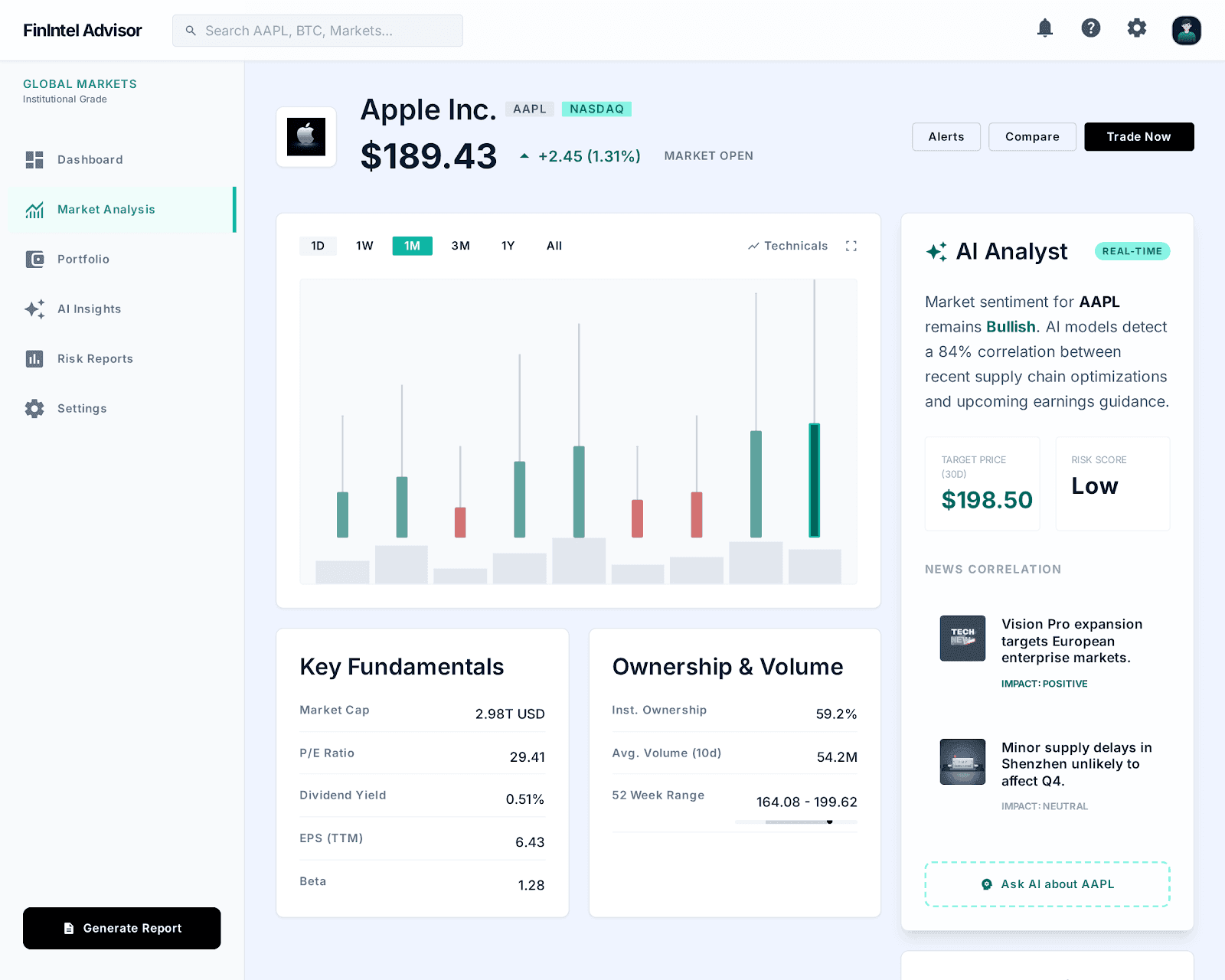Viewport: 1225px width, 980px height.
Task: Open the top bar settings gear
Action: [1137, 28]
